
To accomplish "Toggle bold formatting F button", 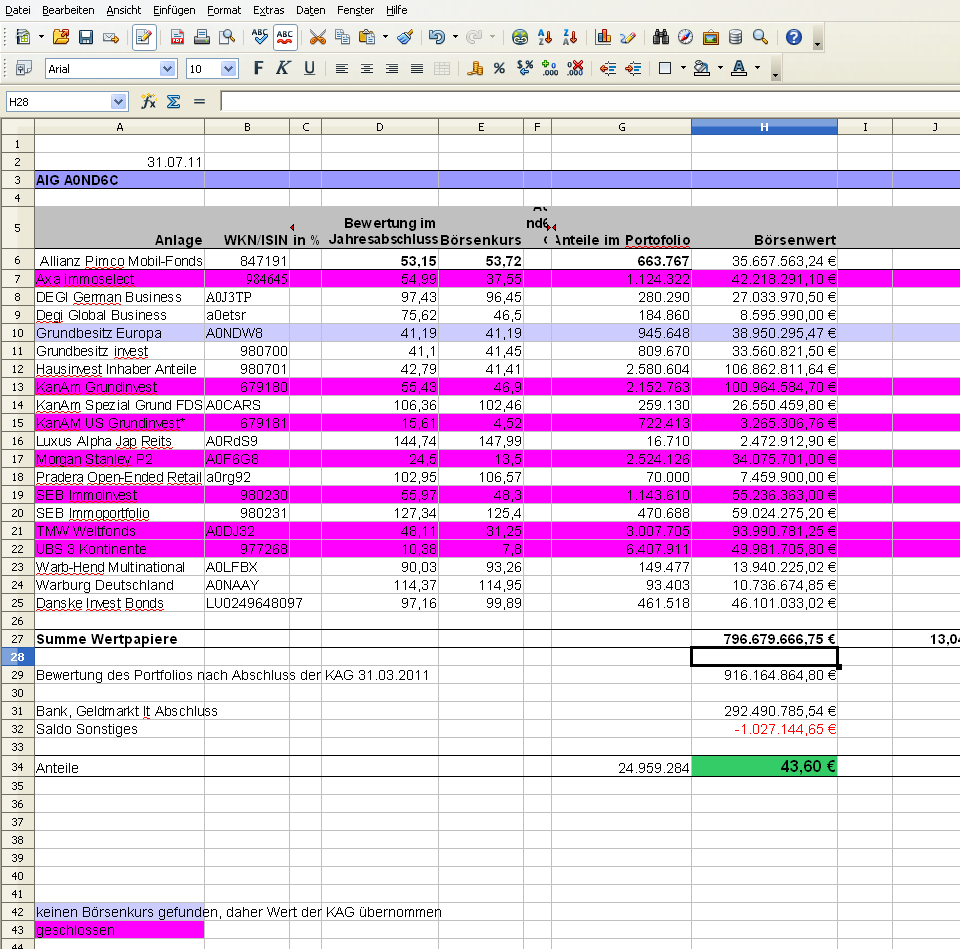I will 258,69.
